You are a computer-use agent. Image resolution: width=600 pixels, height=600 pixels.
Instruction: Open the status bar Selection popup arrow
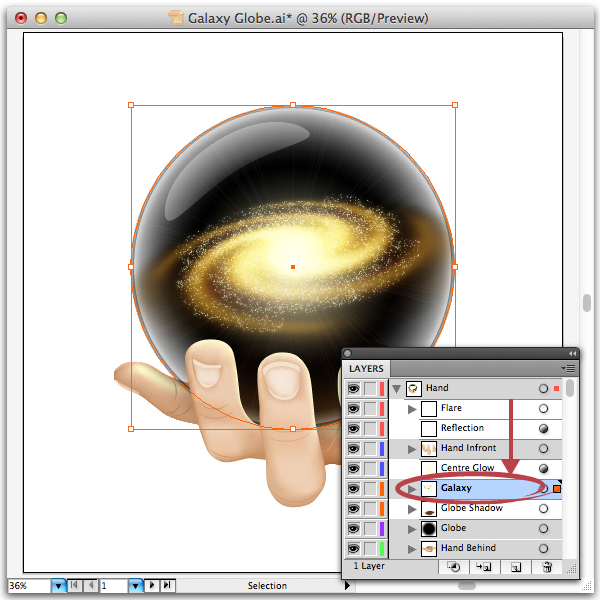tap(347, 585)
